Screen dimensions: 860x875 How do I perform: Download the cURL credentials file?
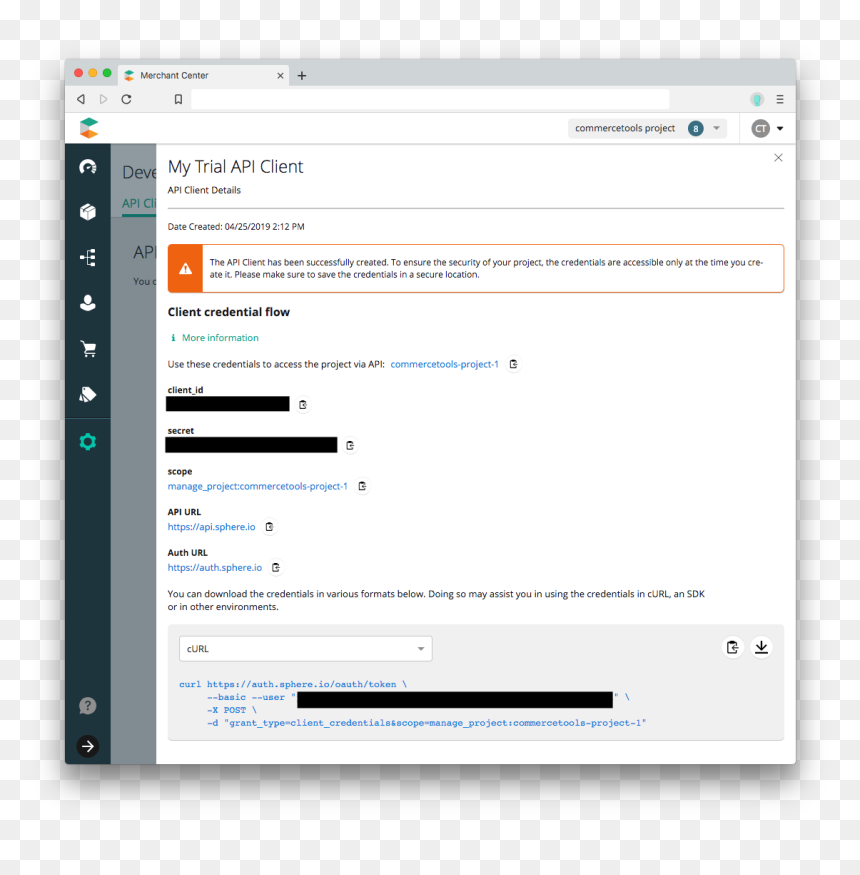[x=761, y=647]
